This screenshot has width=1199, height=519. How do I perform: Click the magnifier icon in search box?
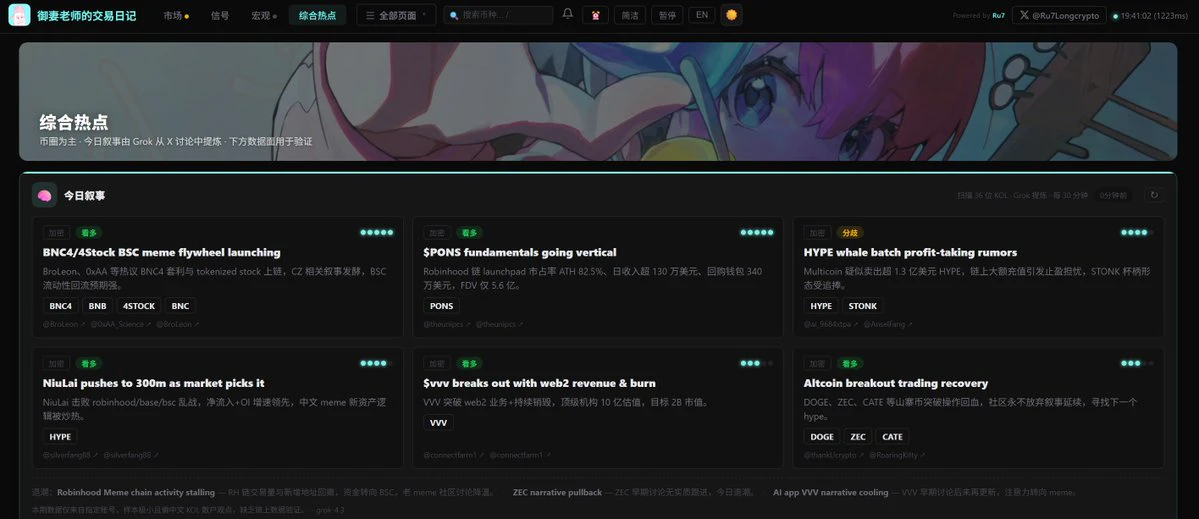tap(454, 15)
